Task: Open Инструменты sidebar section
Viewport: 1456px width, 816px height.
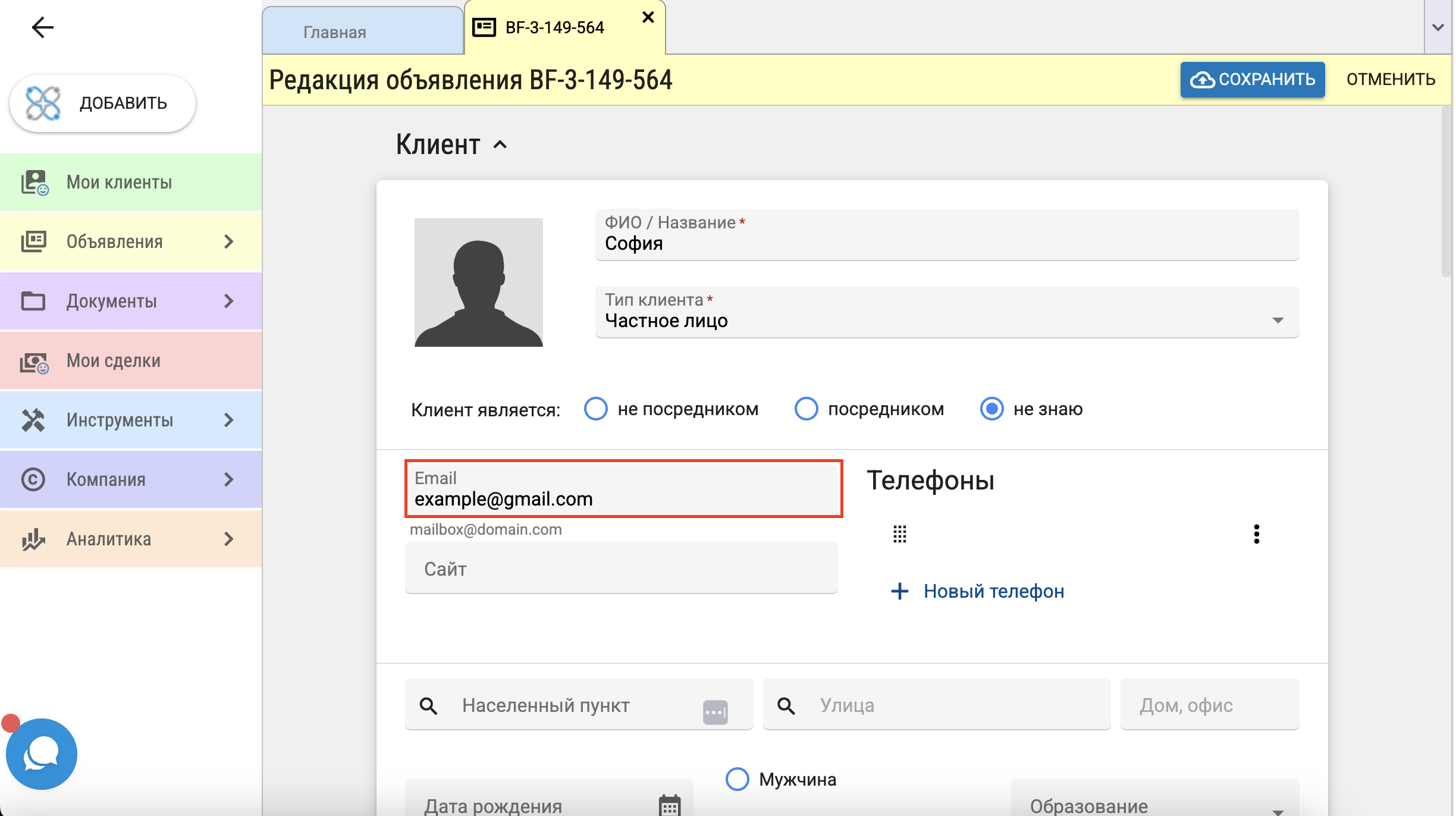Action: [131, 420]
